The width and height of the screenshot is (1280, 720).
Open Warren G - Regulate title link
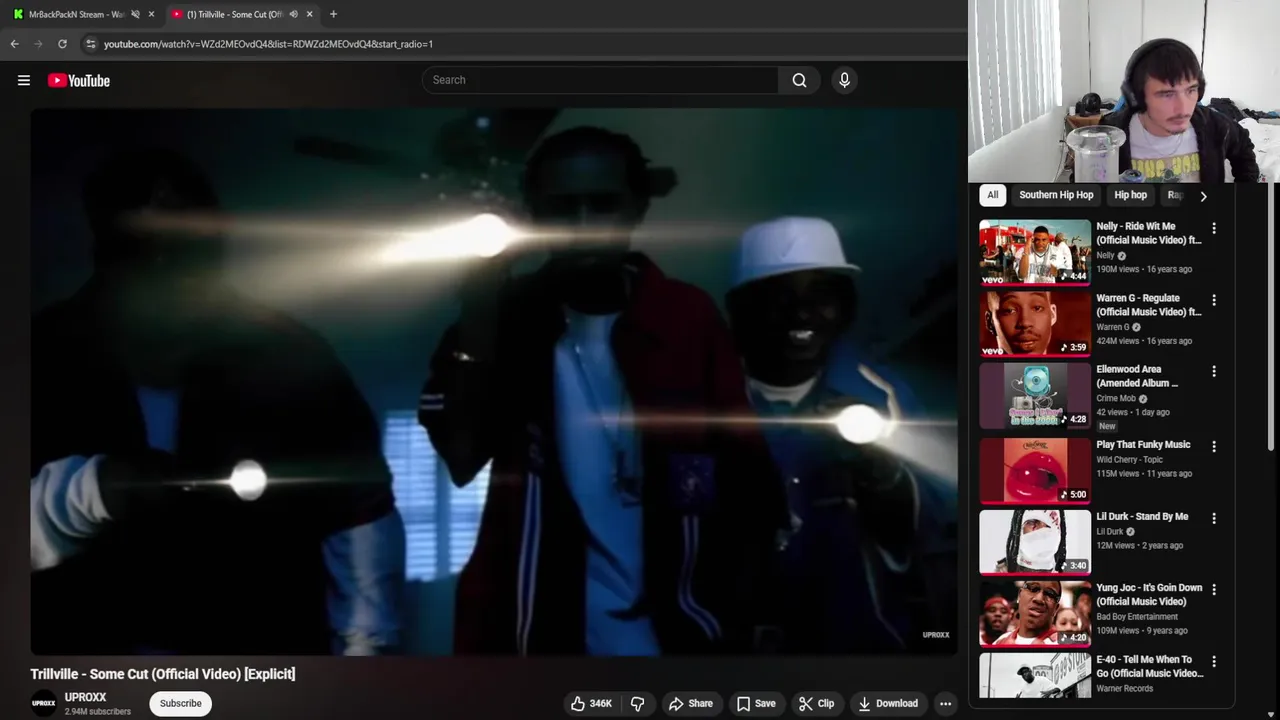point(1148,305)
